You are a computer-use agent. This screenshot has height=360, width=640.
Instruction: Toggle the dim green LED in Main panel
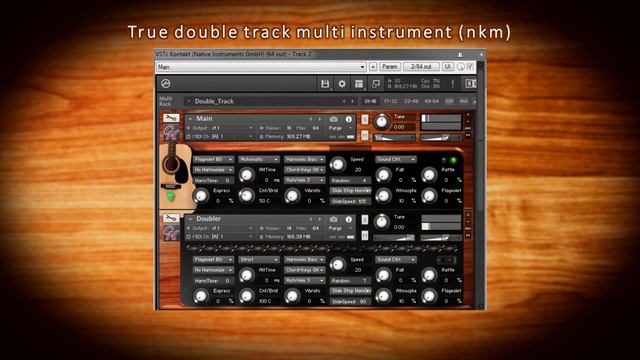coord(444,160)
